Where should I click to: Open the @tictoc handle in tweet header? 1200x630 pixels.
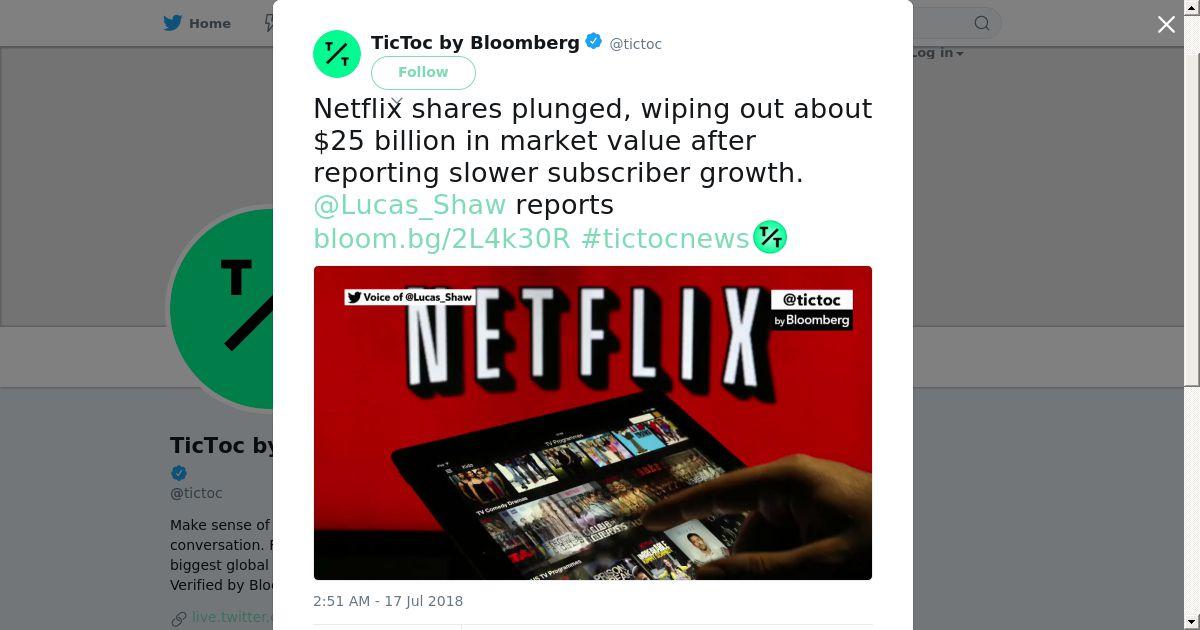635,44
